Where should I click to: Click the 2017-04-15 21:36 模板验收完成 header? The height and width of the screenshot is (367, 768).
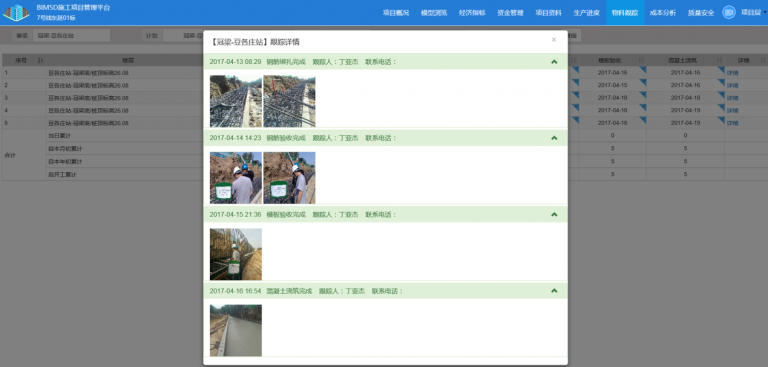(385, 215)
